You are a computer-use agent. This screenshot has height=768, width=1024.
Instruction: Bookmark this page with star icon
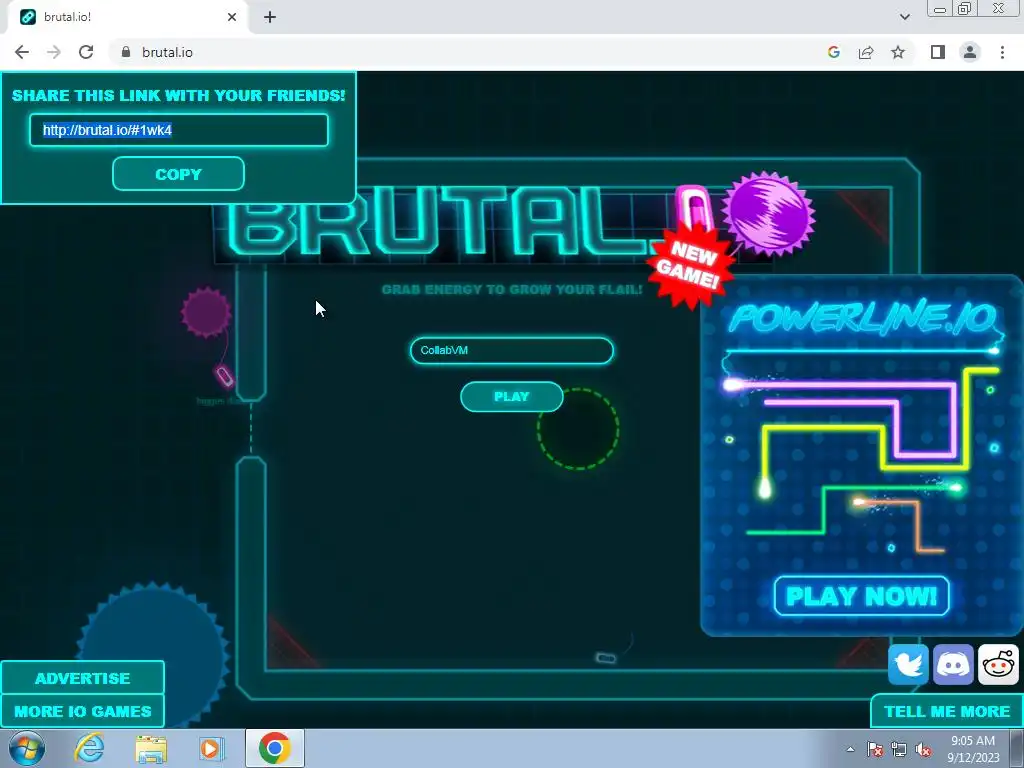click(x=898, y=52)
